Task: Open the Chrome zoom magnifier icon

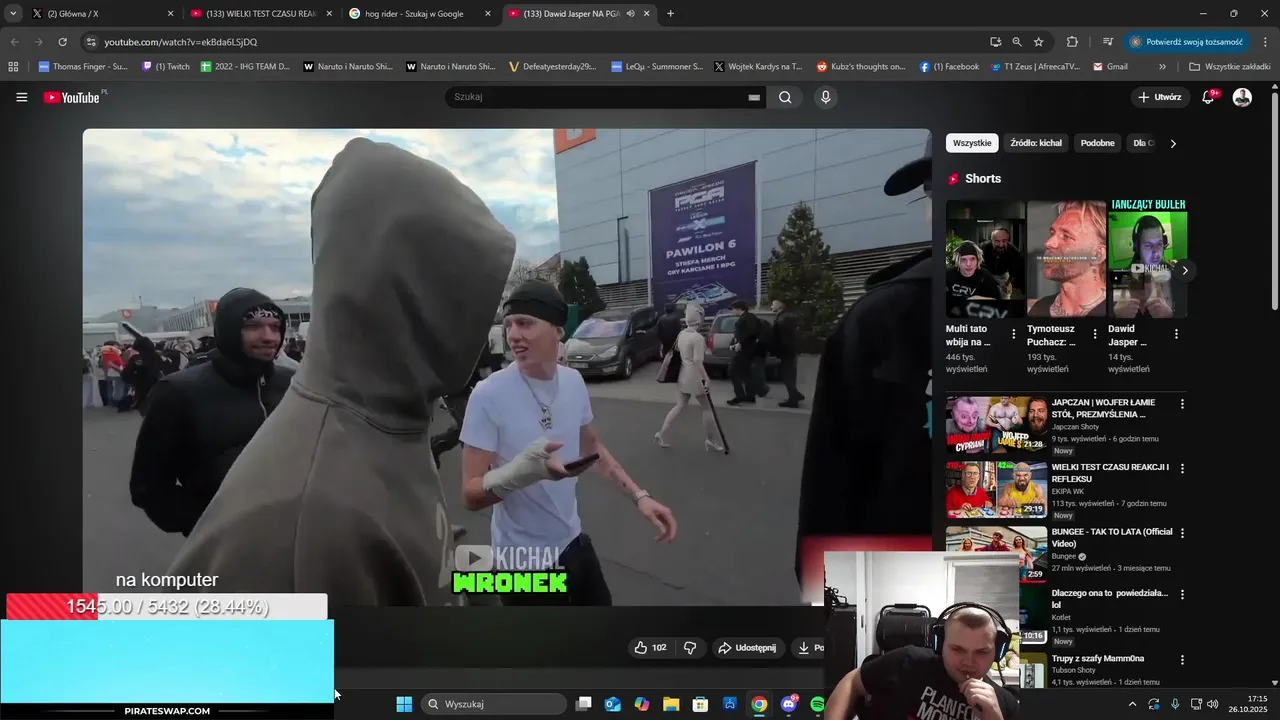Action: [1017, 42]
